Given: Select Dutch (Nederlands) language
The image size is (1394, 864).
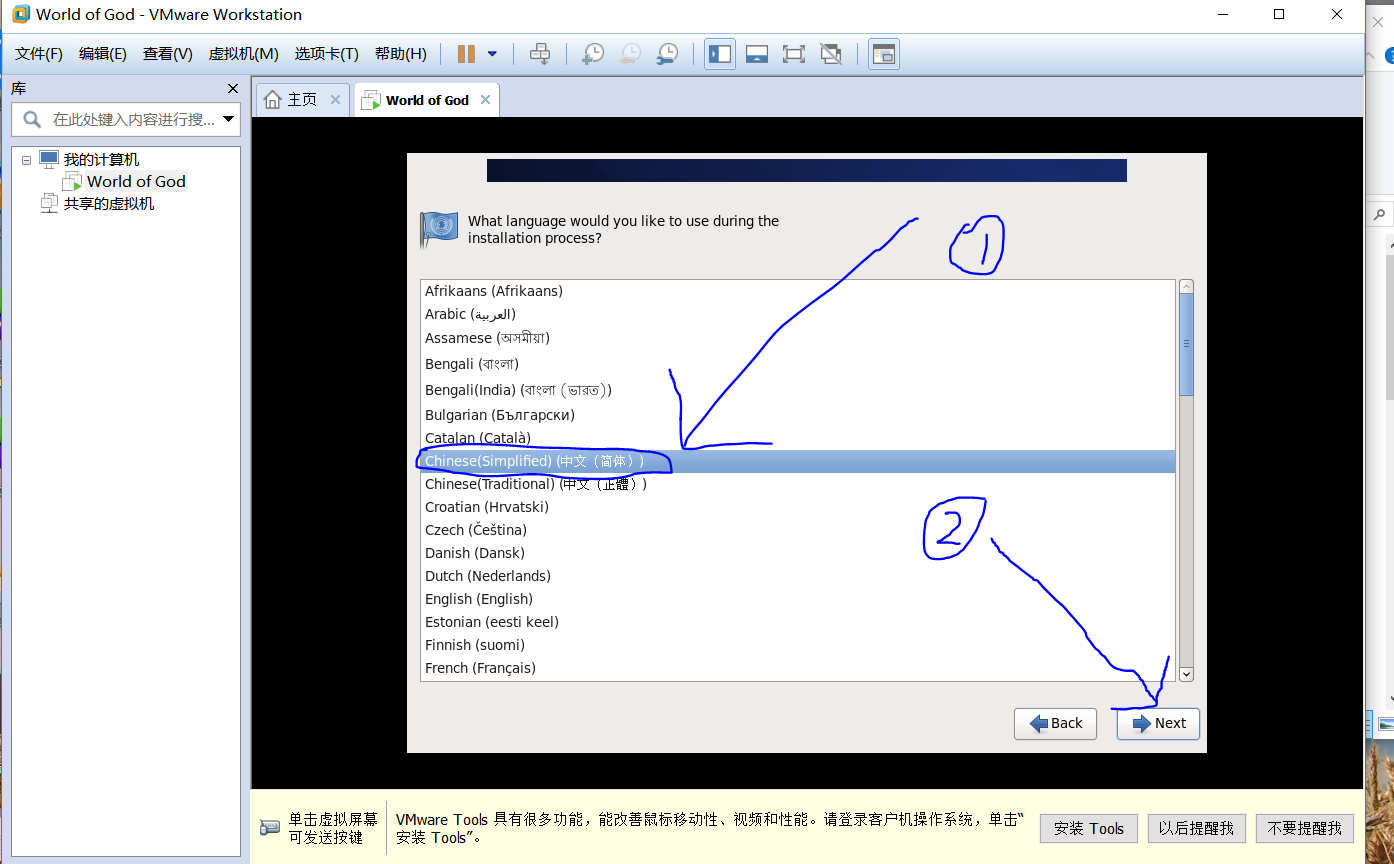Looking at the screenshot, I should click(797, 576).
